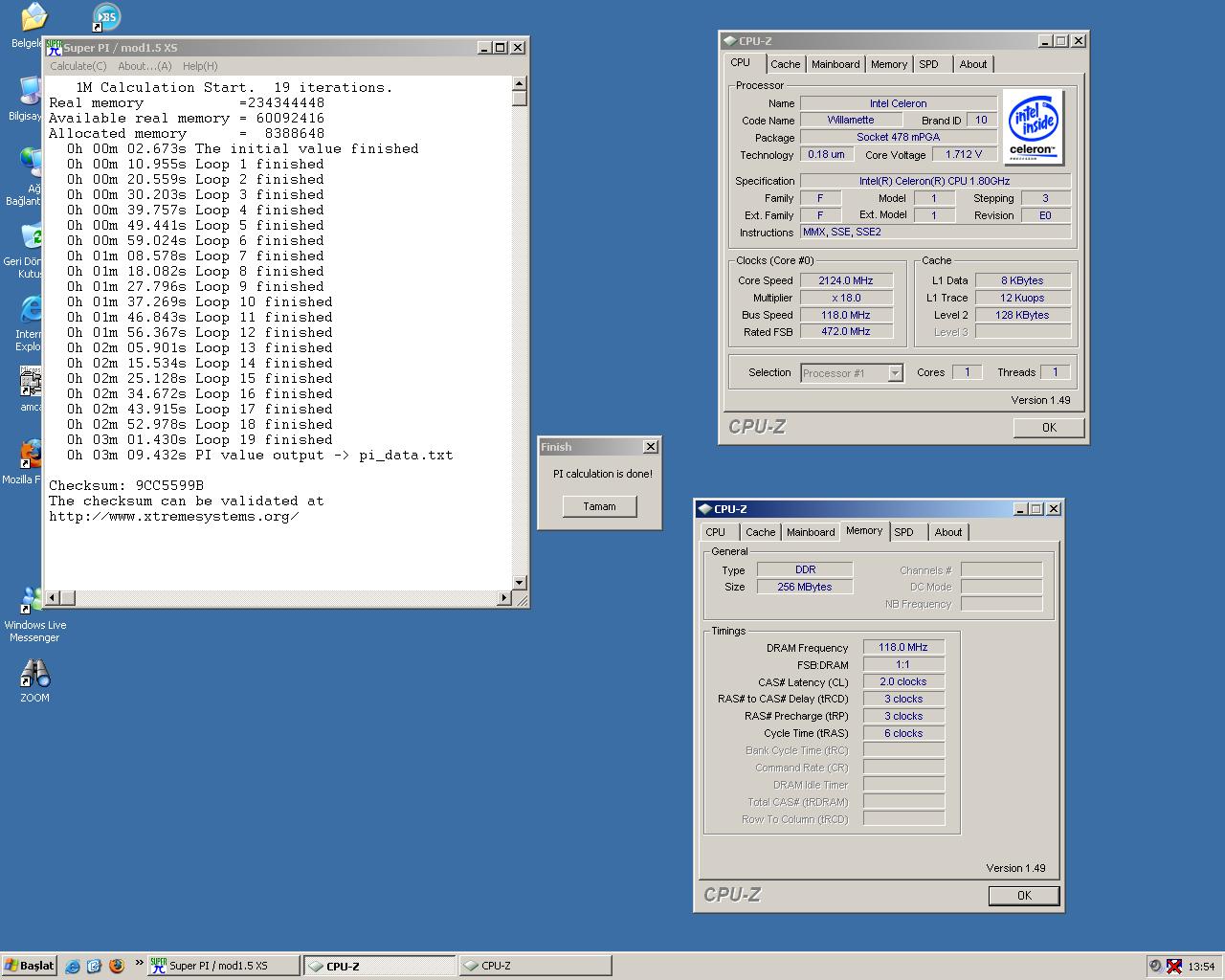Viewport: 1225px width, 980px height.
Task: Click Internet Explorer quick launch icon
Action: click(x=73, y=966)
